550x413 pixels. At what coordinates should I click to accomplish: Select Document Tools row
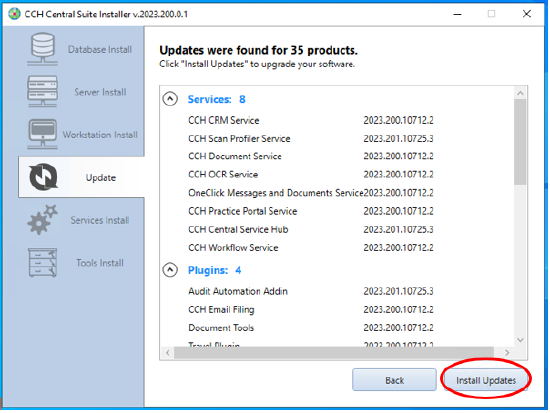311,327
